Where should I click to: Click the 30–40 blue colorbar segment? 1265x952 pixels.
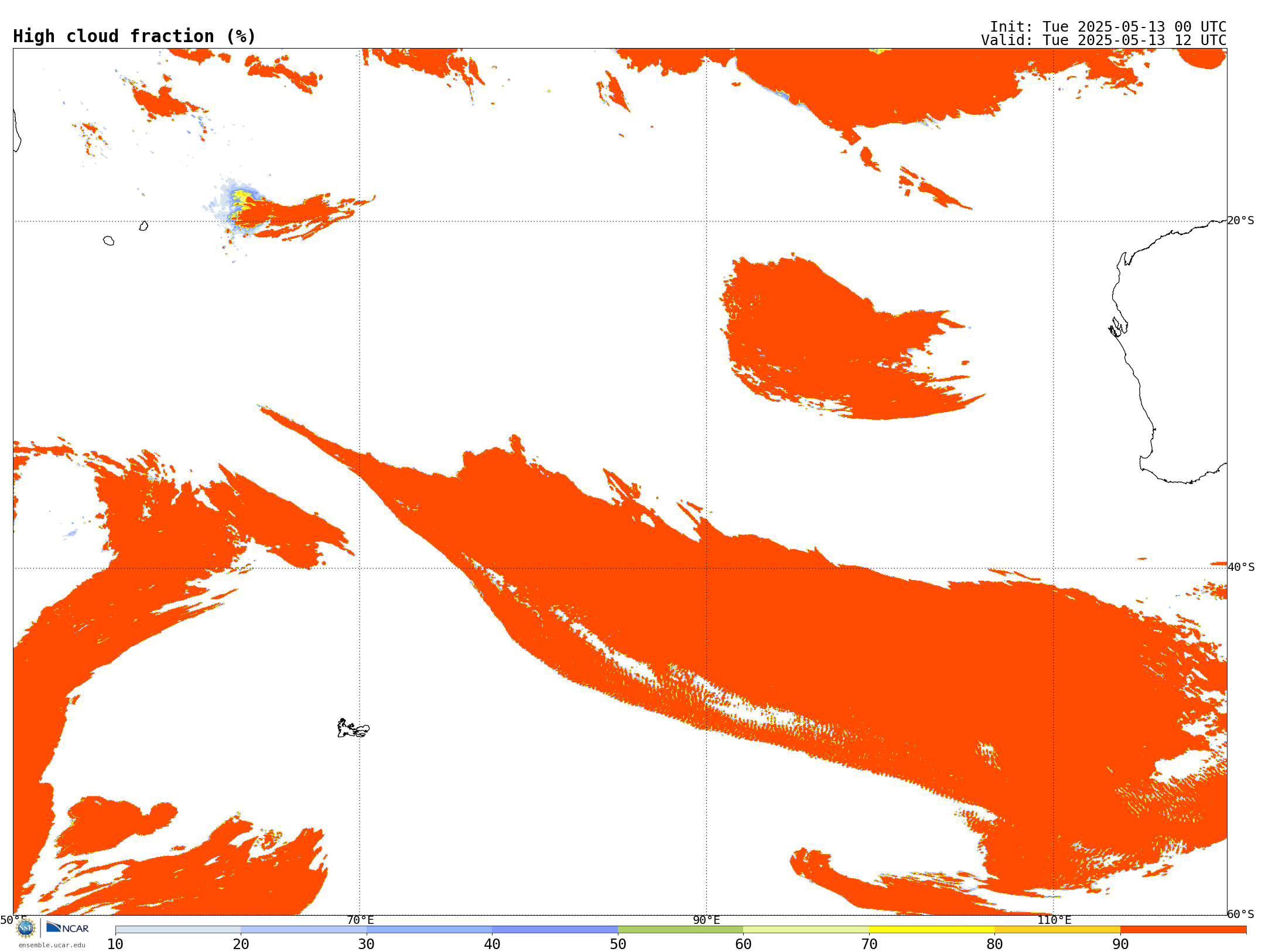point(429,930)
